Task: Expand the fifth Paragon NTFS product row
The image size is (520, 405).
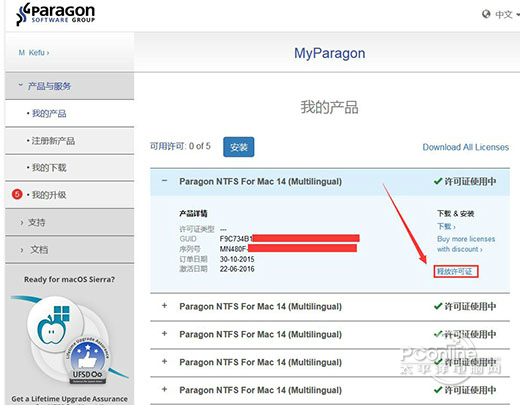Action: pos(164,389)
